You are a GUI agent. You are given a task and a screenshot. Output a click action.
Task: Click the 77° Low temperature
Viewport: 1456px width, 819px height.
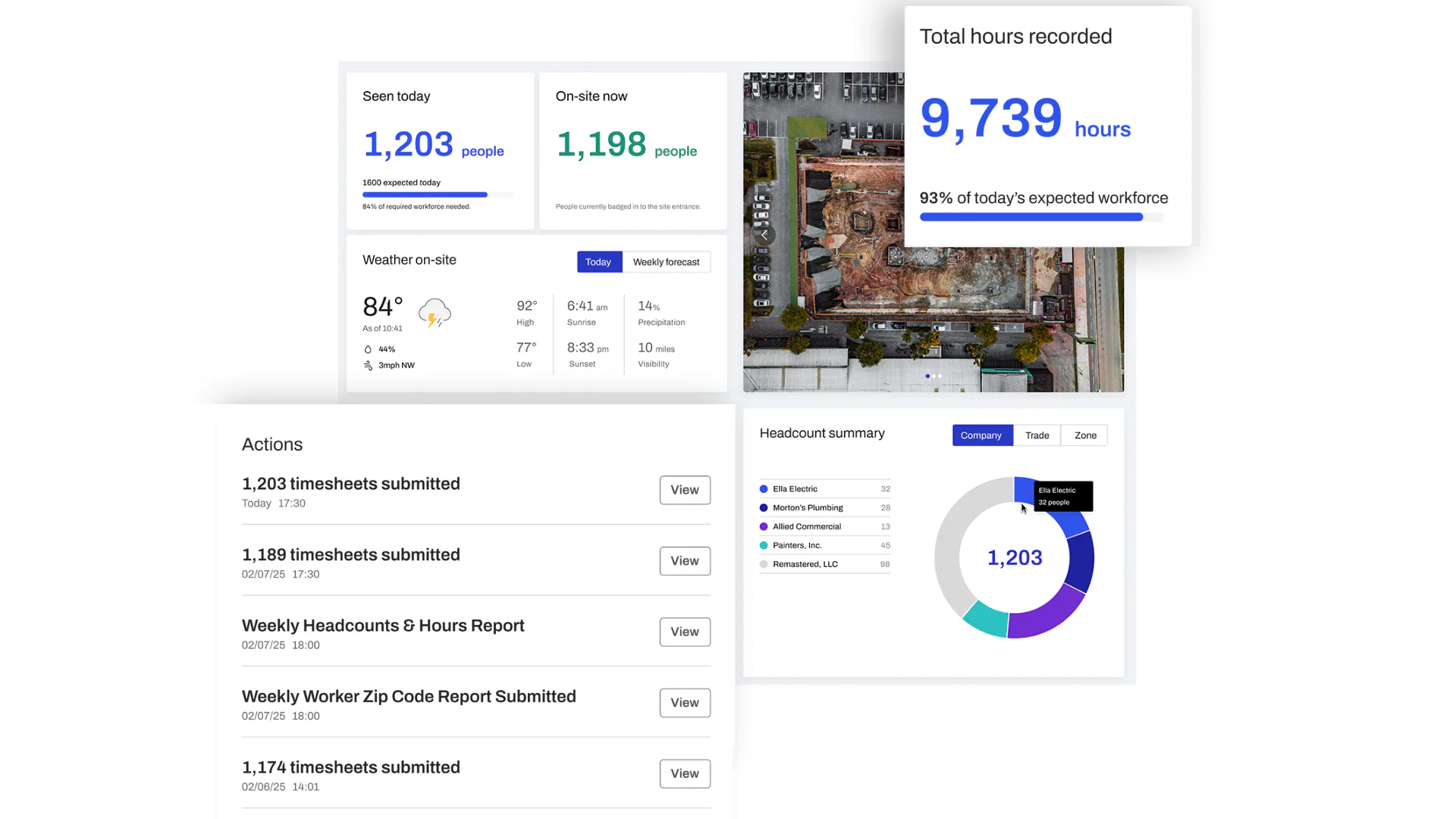(x=526, y=348)
